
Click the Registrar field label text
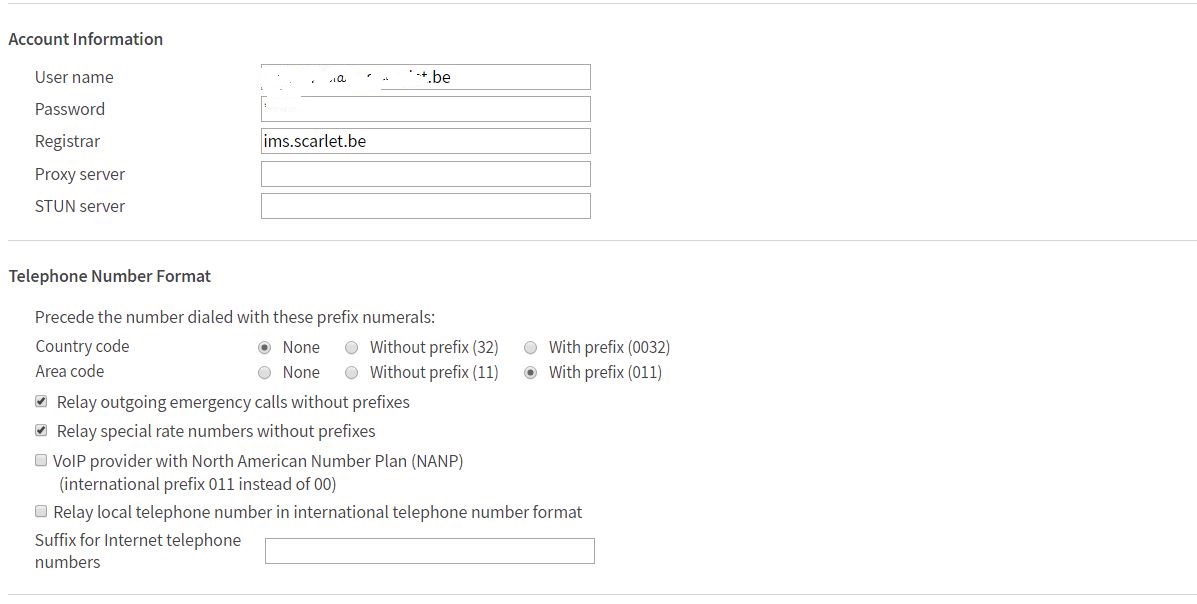click(x=67, y=141)
